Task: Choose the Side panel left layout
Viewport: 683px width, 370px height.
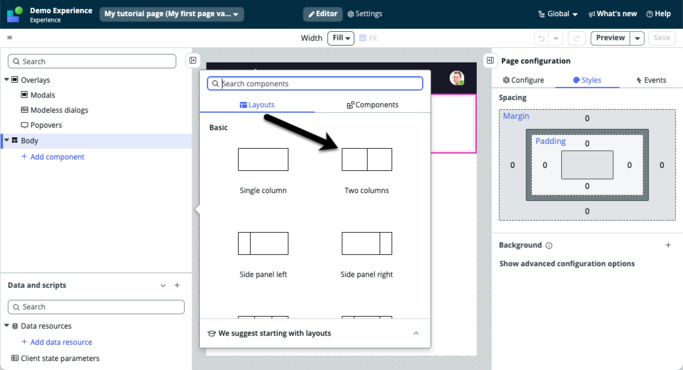Action: [x=263, y=244]
